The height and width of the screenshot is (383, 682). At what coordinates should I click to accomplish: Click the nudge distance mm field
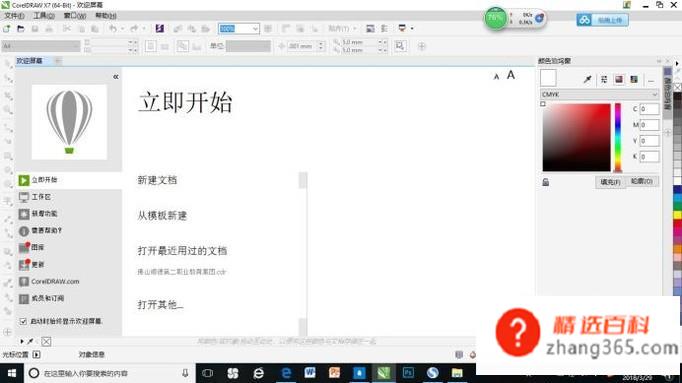coord(303,46)
